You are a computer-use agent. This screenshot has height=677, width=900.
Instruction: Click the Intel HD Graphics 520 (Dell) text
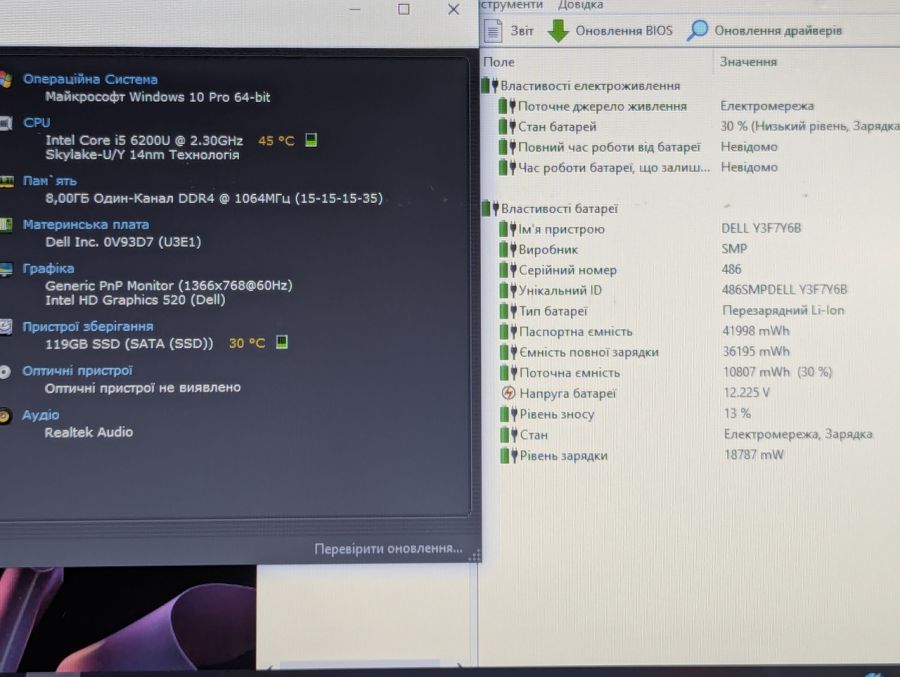tap(135, 300)
